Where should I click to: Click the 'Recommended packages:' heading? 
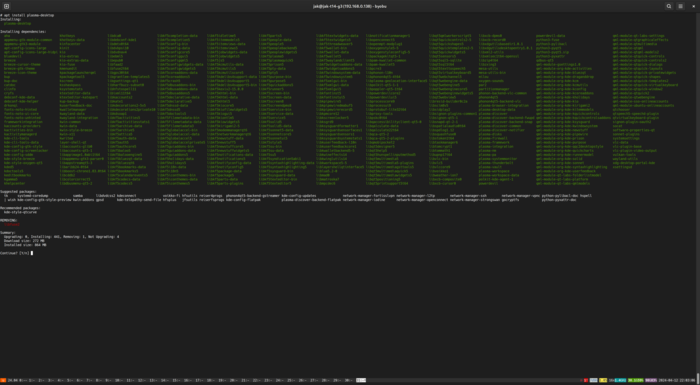[20, 208]
